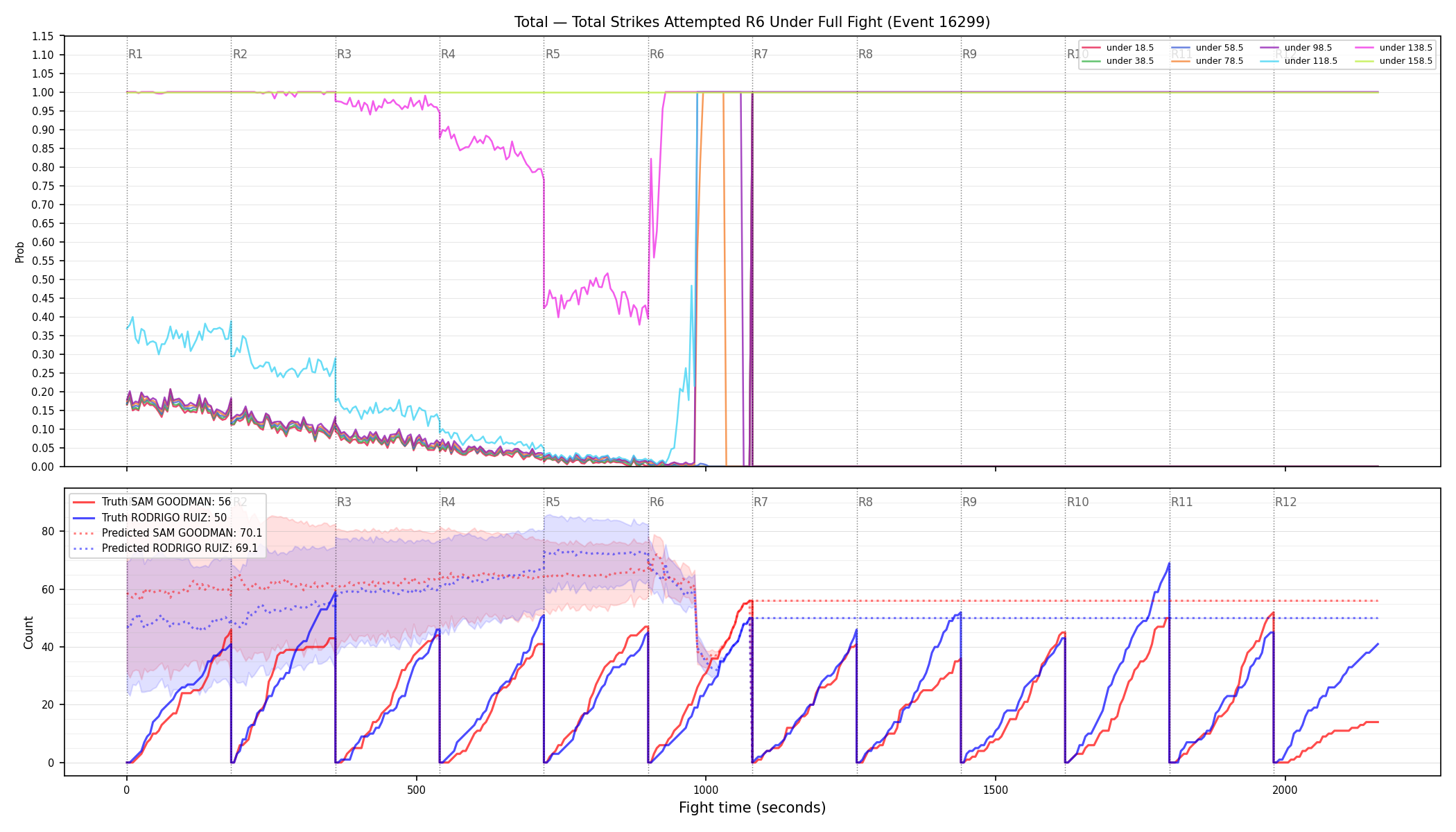Click the chart title text
1456x832 pixels.
(752, 22)
